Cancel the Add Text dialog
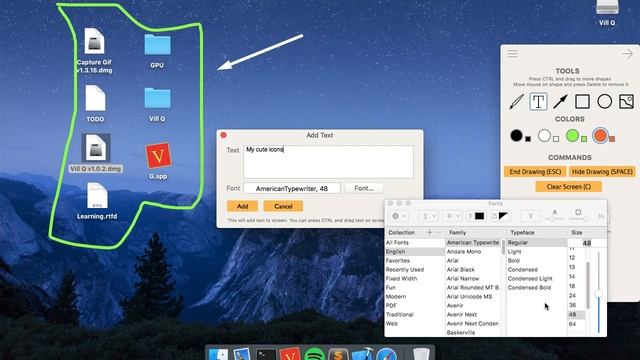 pos(283,206)
